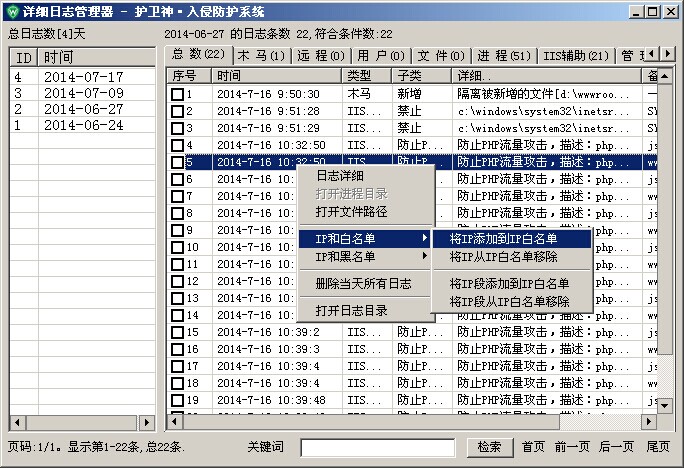Screen dimensions: 684x468
Task: Click date list scrollbar right arrow
Action: click(x=147, y=422)
